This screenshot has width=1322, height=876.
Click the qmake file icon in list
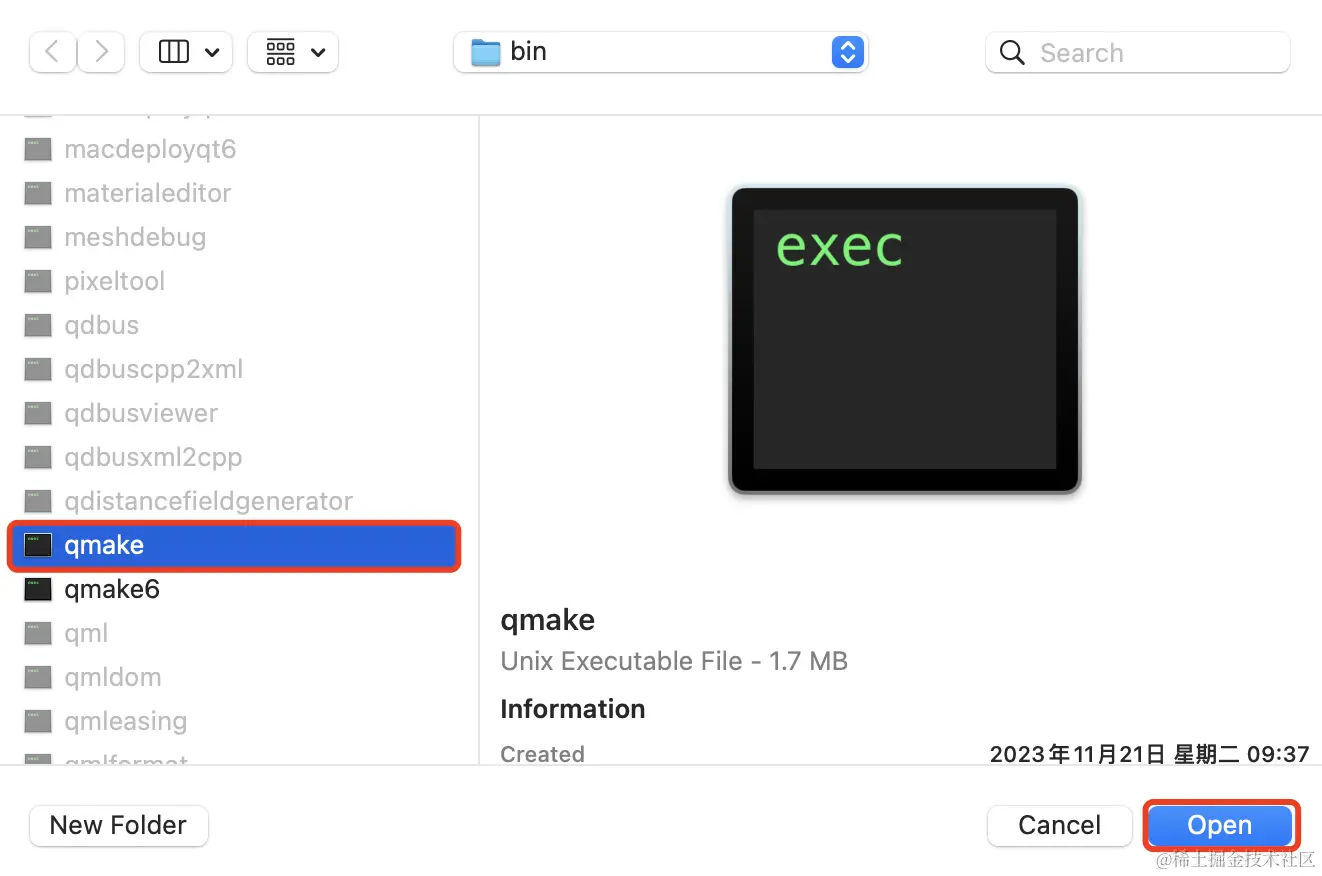[38, 545]
